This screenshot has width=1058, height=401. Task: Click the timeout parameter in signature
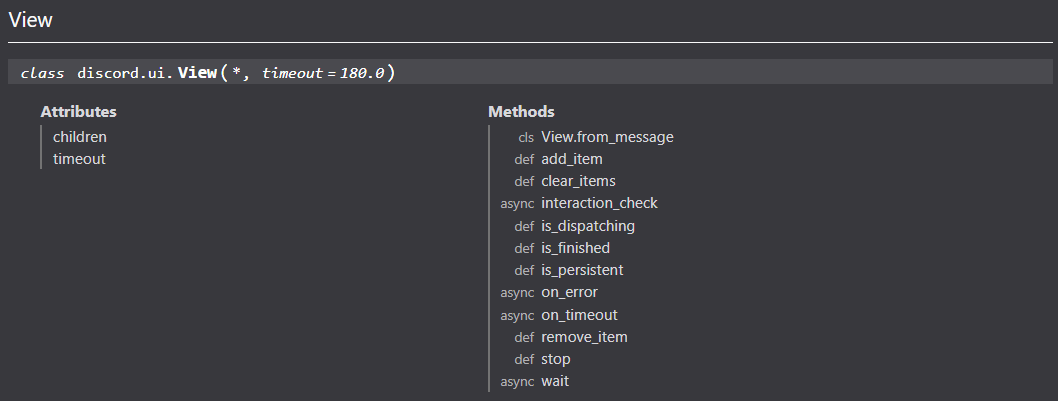pyautogui.click(x=292, y=73)
